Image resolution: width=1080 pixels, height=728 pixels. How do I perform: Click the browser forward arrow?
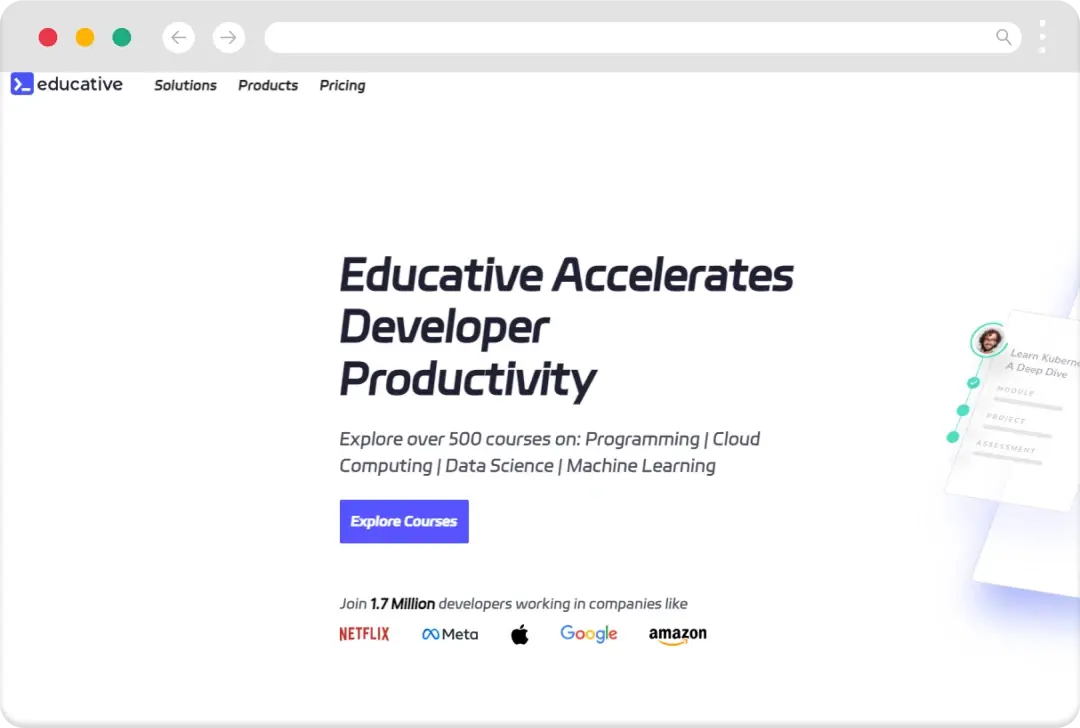229,37
